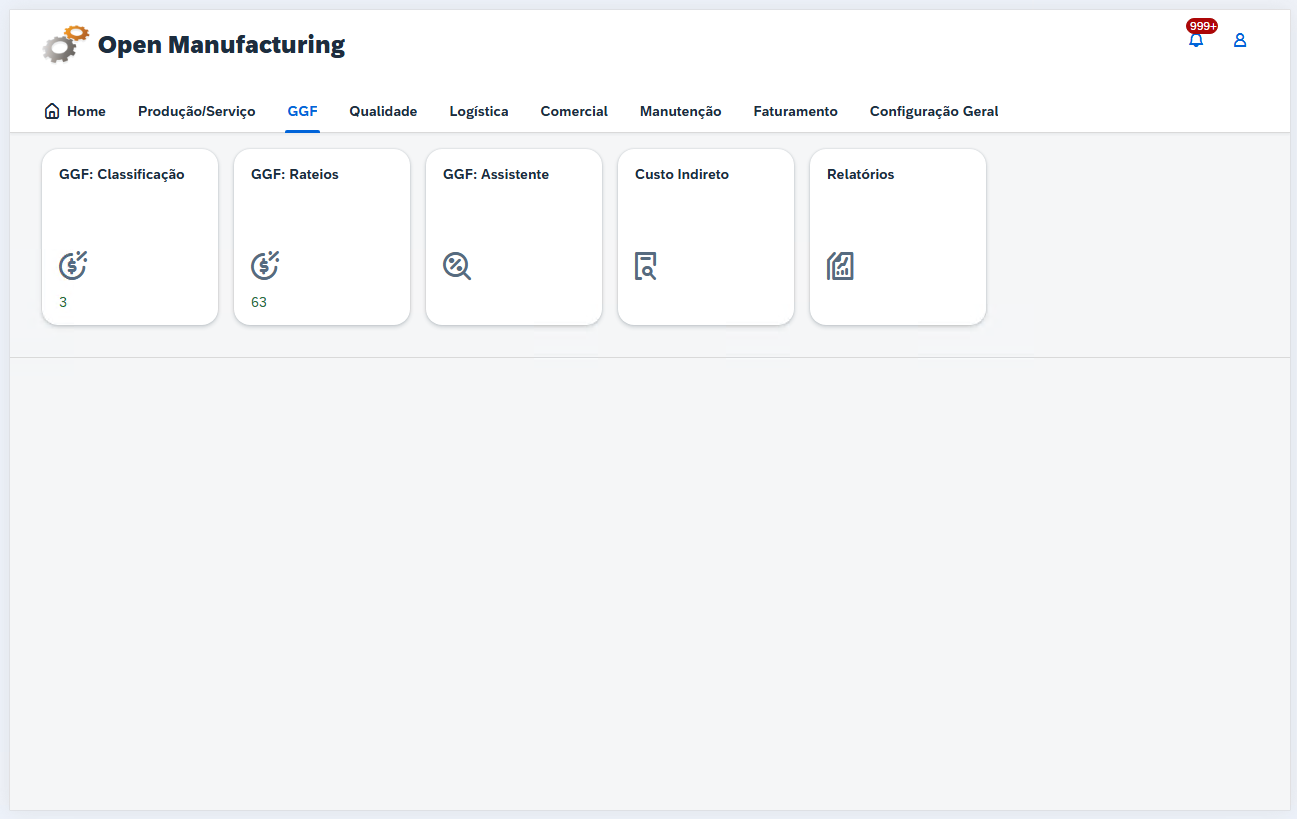Open the user profile icon
1297x819 pixels.
(x=1240, y=41)
